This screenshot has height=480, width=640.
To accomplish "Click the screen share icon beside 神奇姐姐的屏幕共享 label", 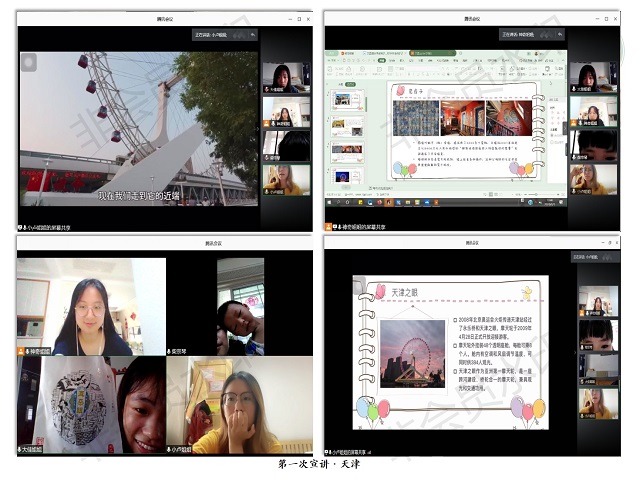I will (x=328, y=227).
